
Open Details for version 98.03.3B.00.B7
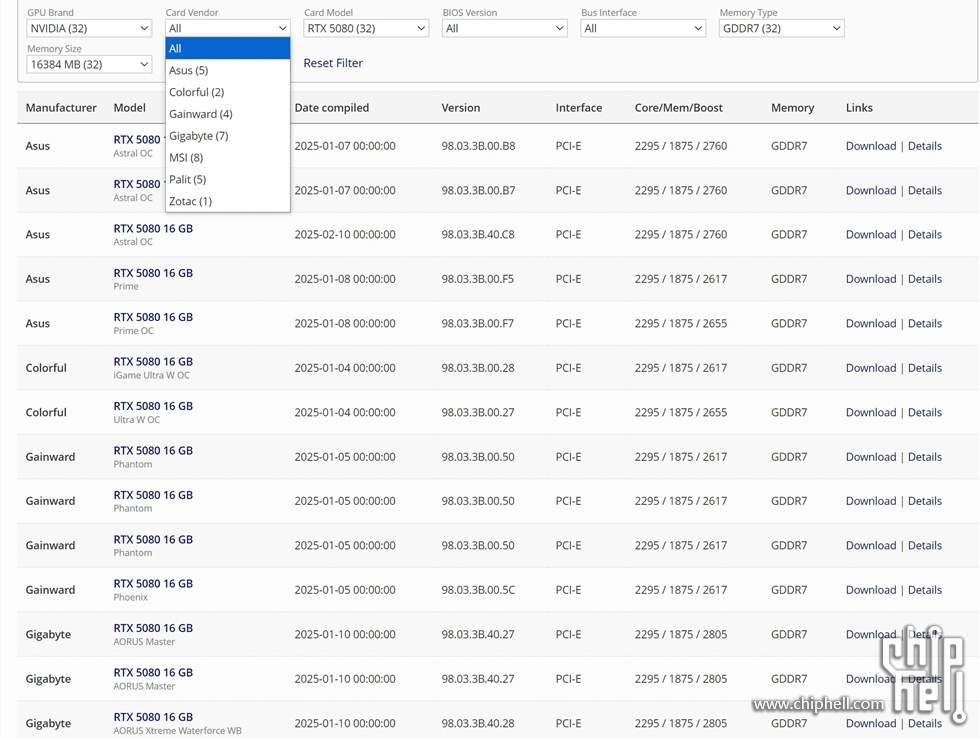click(x=924, y=190)
